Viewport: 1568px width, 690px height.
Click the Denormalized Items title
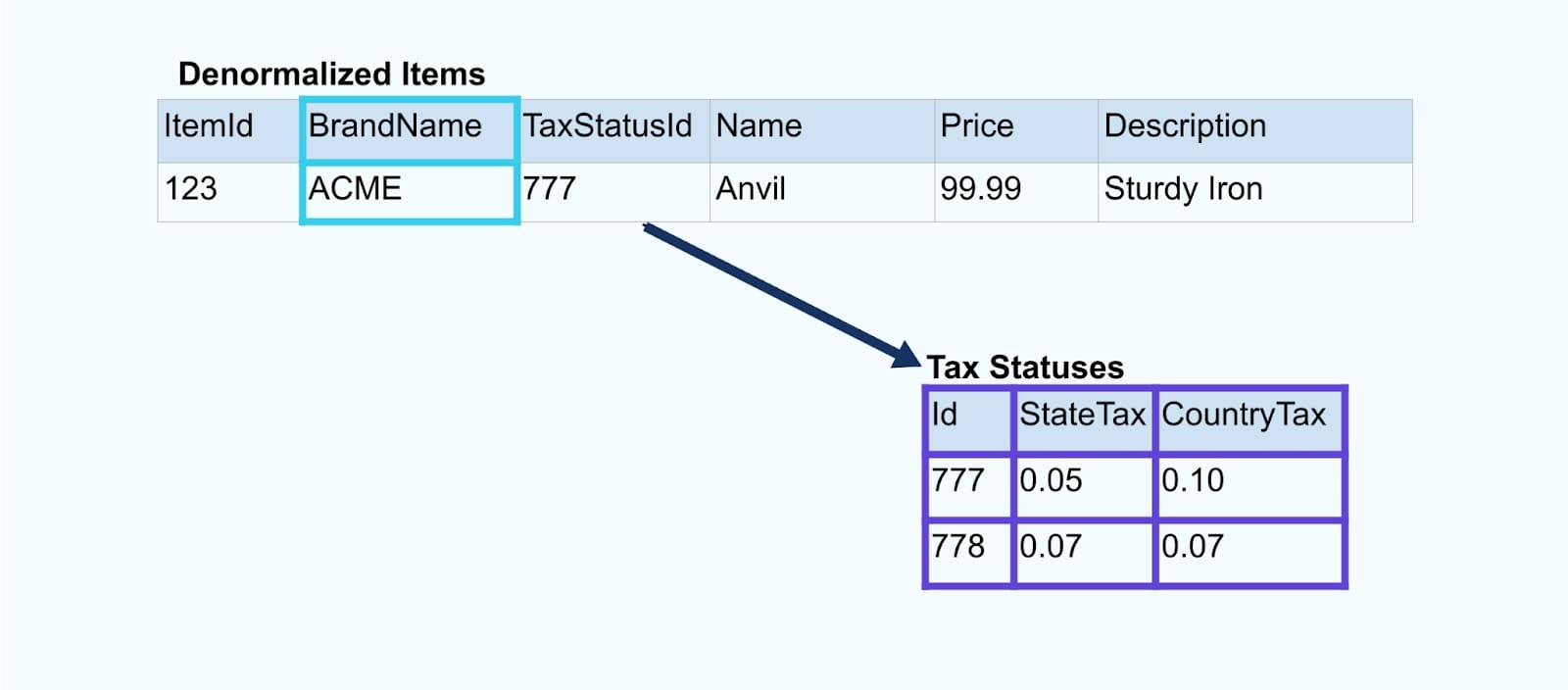pyautogui.click(x=331, y=74)
